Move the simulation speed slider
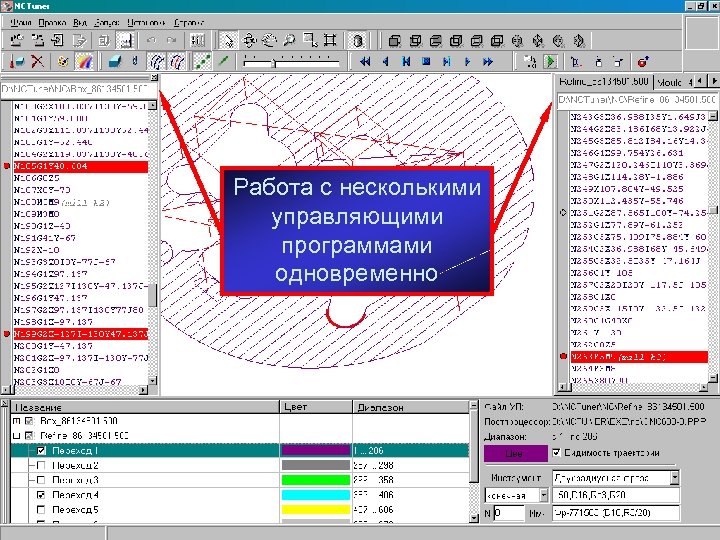Viewport: 720px width, 540px height. pyautogui.click(x=274, y=62)
